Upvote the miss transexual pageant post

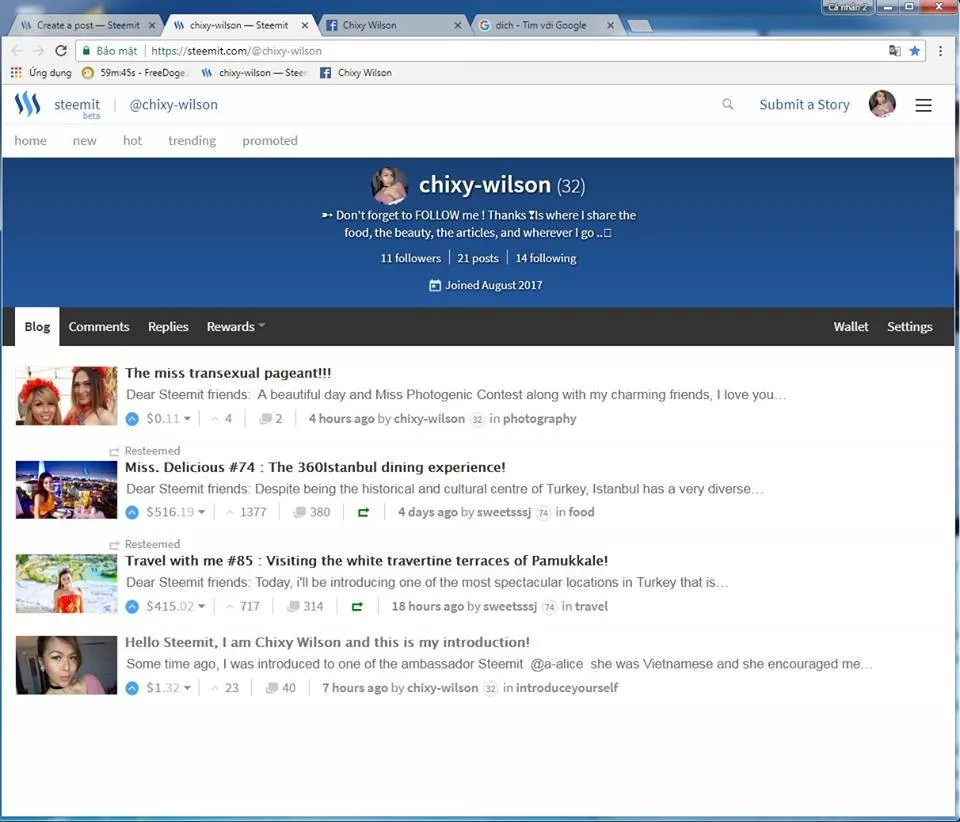(x=132, y=419)
